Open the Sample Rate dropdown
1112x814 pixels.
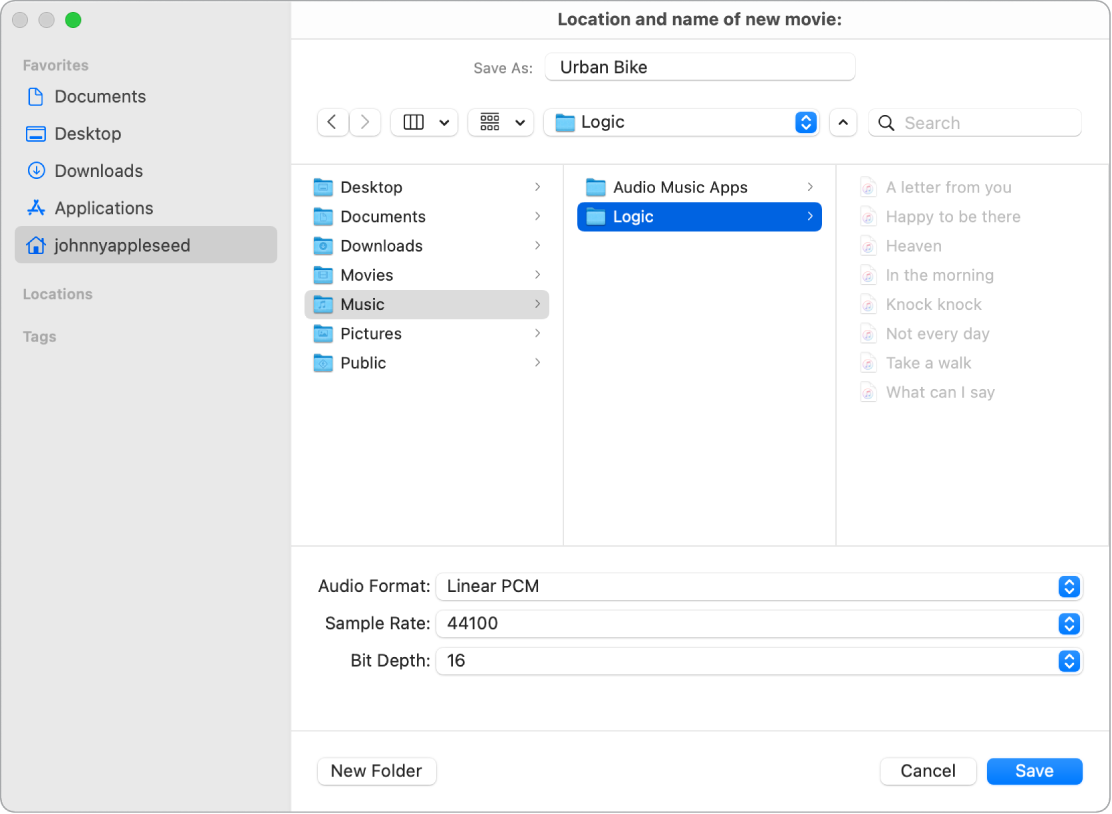pyautogui.click(x=1068, y=624)
